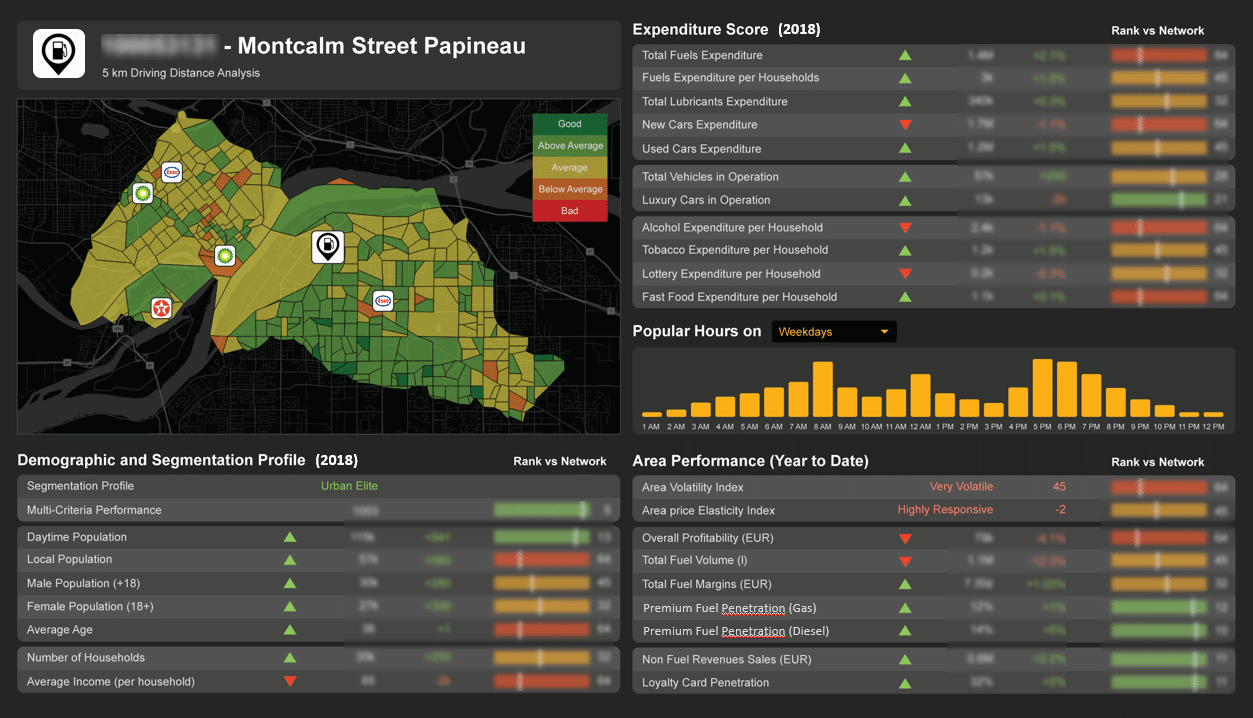This screenshot has width=1253, height=718.
Task: Select the main station pin on the map
Action: click(327, 246)
